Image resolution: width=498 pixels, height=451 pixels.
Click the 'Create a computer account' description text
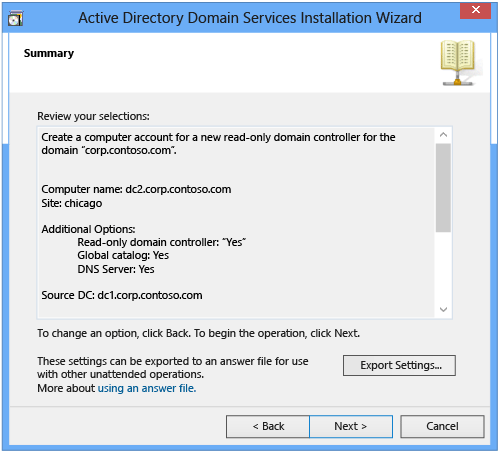(218, 144)
